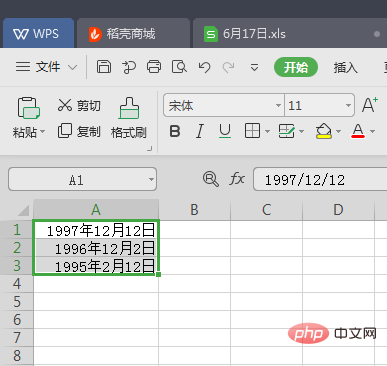
Task: Select row 2 header
Action: pyautogui.click(x=17, y=248)
